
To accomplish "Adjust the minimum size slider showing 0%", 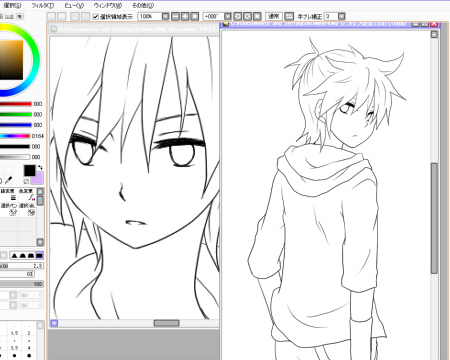I will pyautogui.click(x=17, y=274).
